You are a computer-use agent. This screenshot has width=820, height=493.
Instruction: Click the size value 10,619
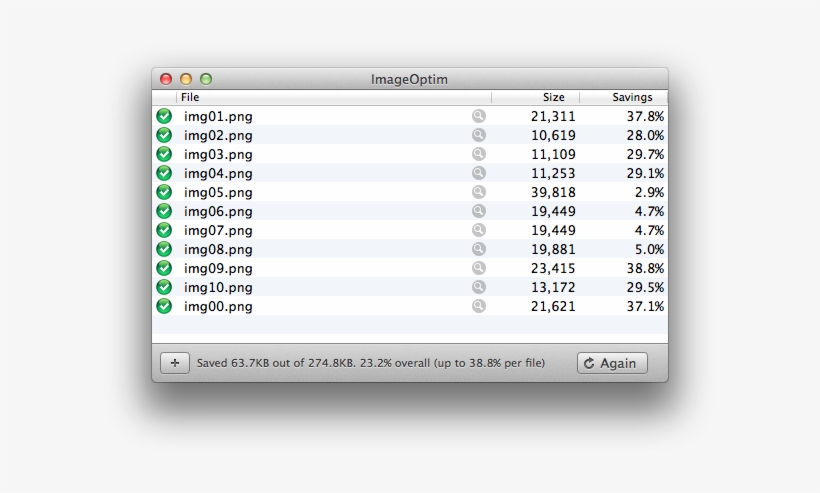(x=553, y=135)
